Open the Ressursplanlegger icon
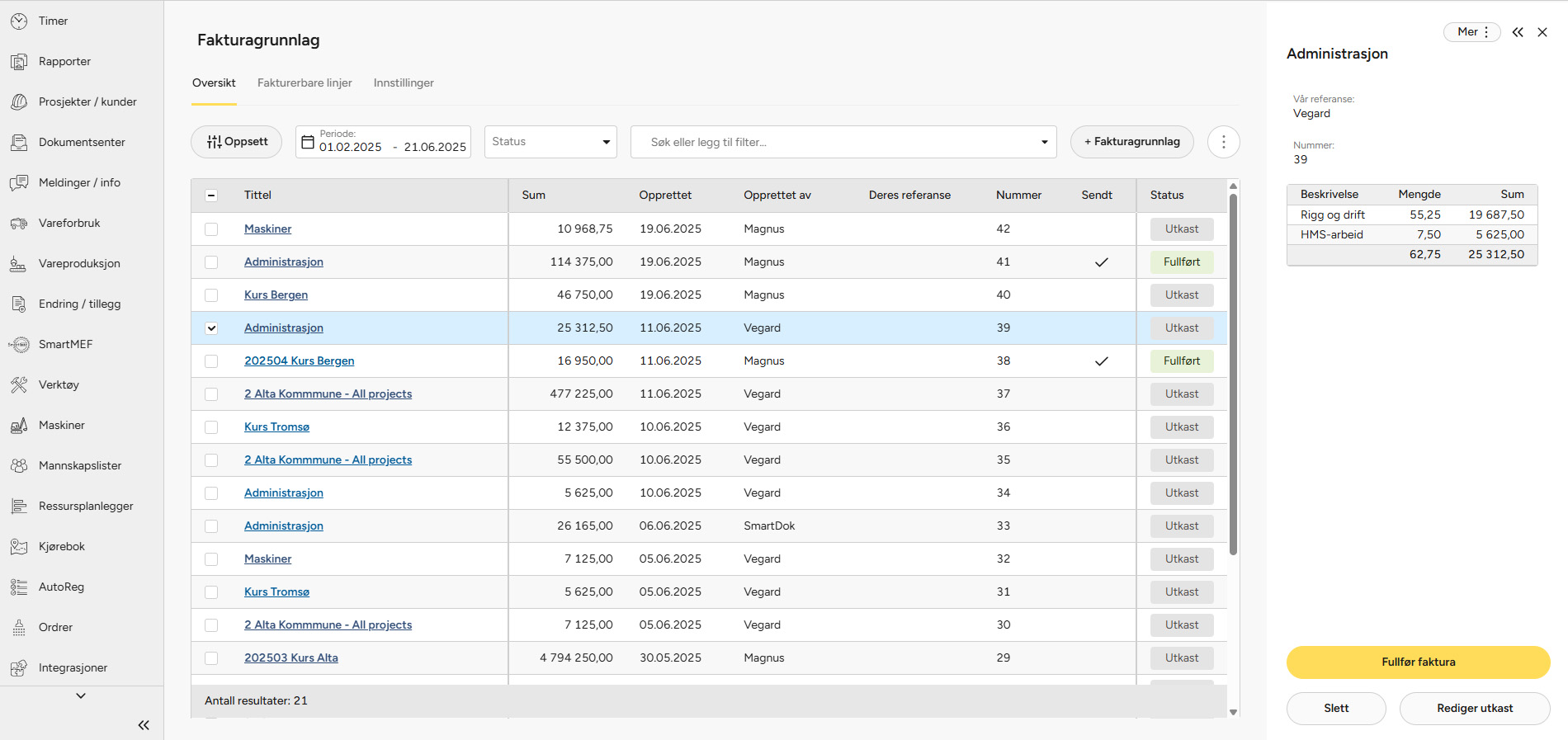Screen dimensions: 1568x740 [19, 506]
